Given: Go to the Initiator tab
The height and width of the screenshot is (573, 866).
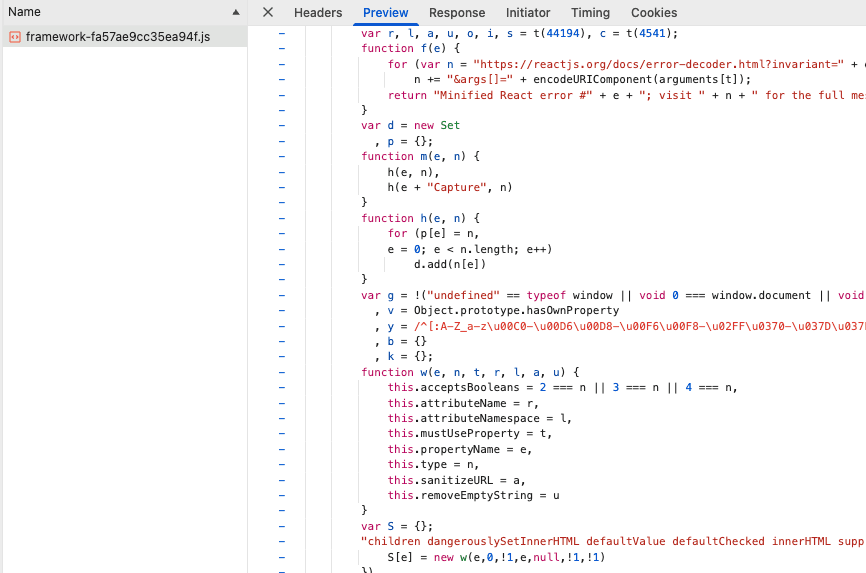Looking at the screenshot, I should point(528,13).
